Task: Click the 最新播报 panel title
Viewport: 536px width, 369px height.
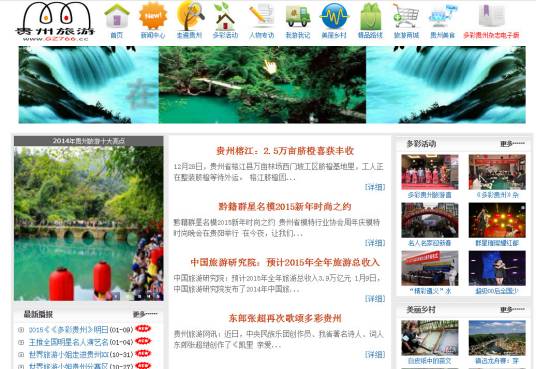Action: [x=38, y=314]
